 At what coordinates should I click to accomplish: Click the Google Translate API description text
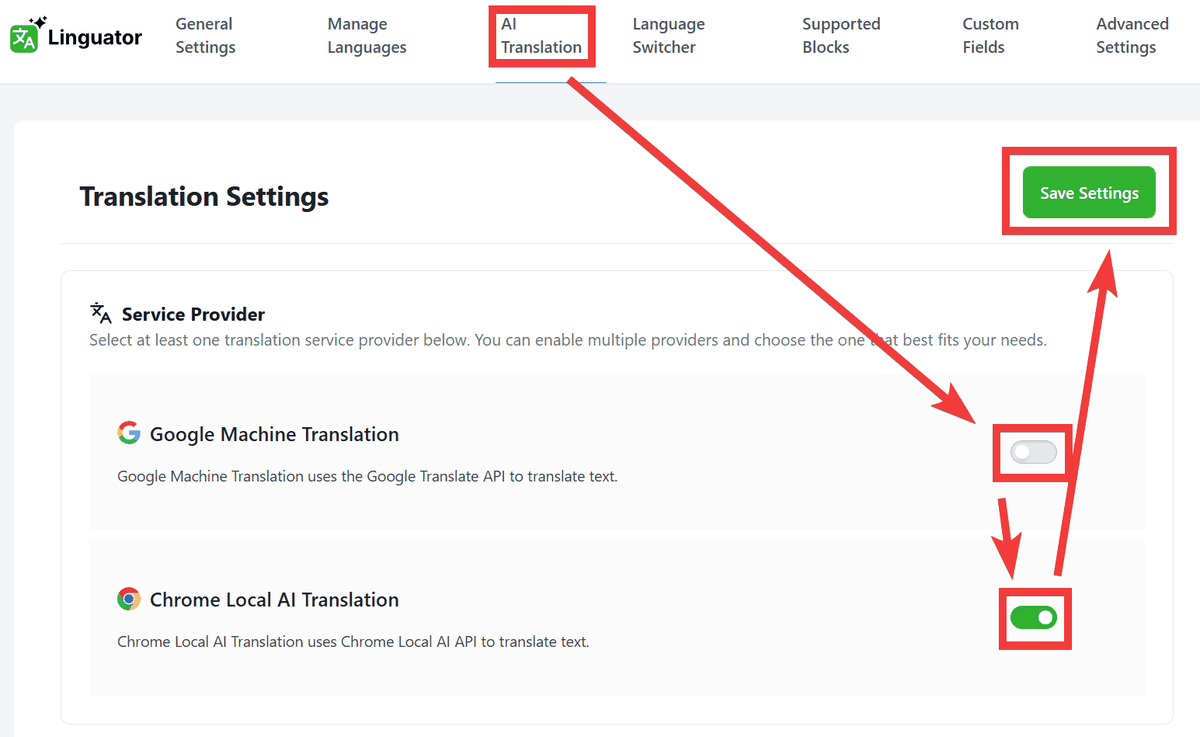[x=367, y=476]
